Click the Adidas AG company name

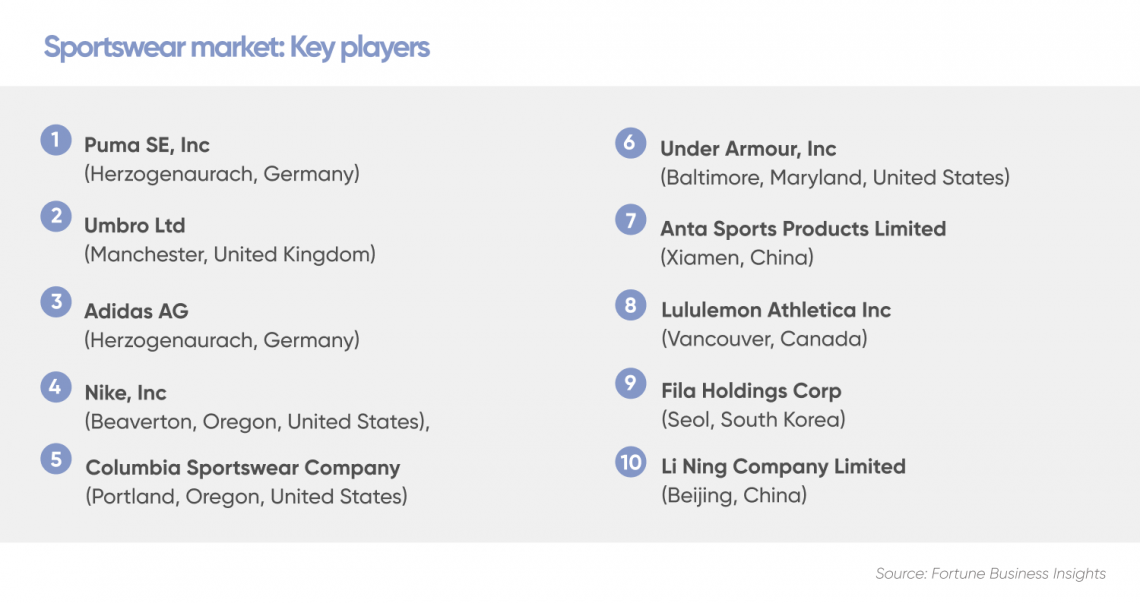click(x=136, y=311)
